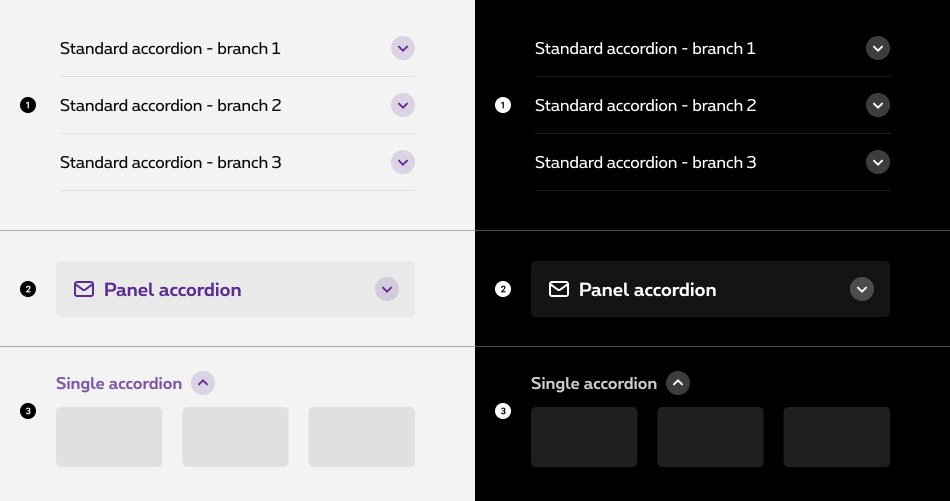This screenshot has height=501, width=950.
Task: Open the light Panel accordion chevron
Action: point(387,289)
